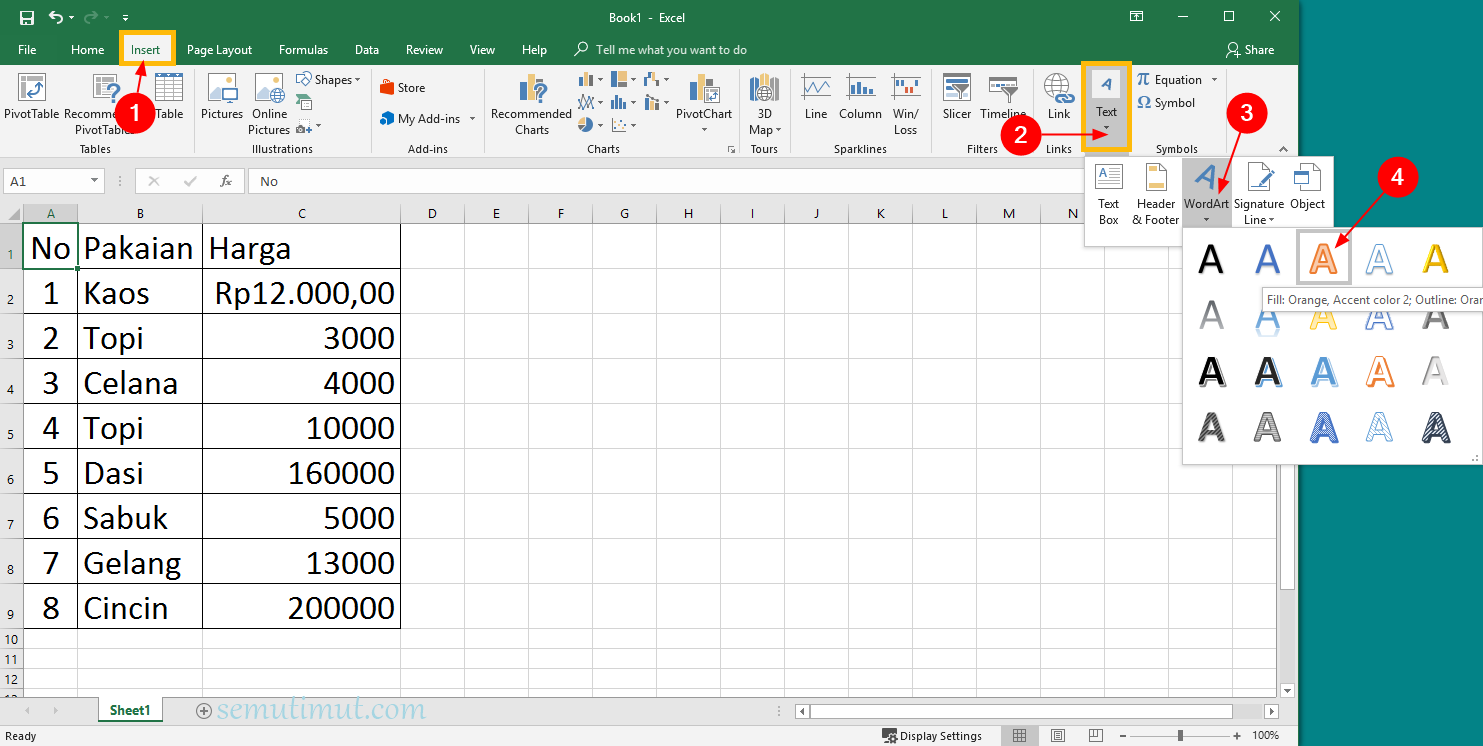Open the View tab
The image size is (1483, 746).
click(483, 50)
